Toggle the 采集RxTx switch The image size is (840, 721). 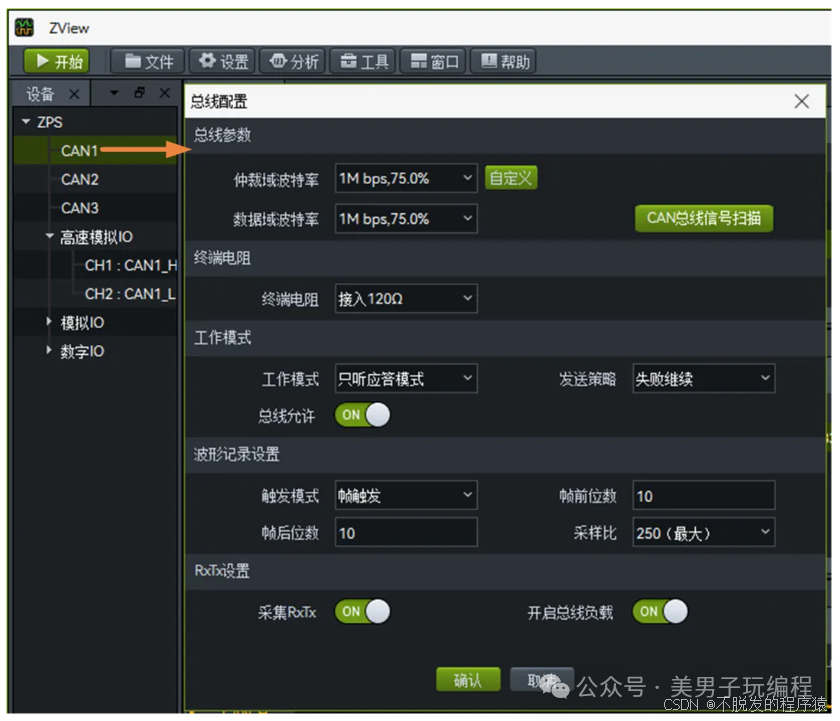coord(363,611)
